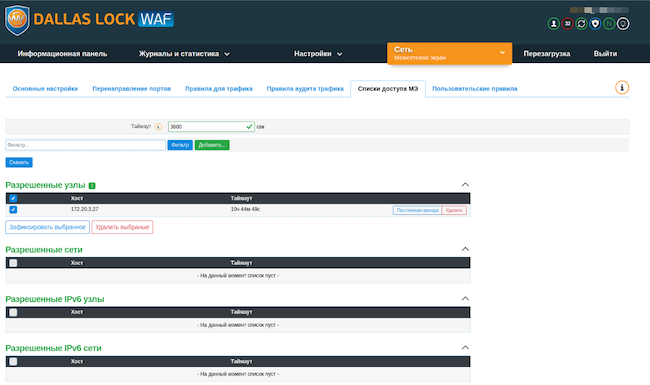Open the Журналы и статистика dropdown menu

pos(184,54)
